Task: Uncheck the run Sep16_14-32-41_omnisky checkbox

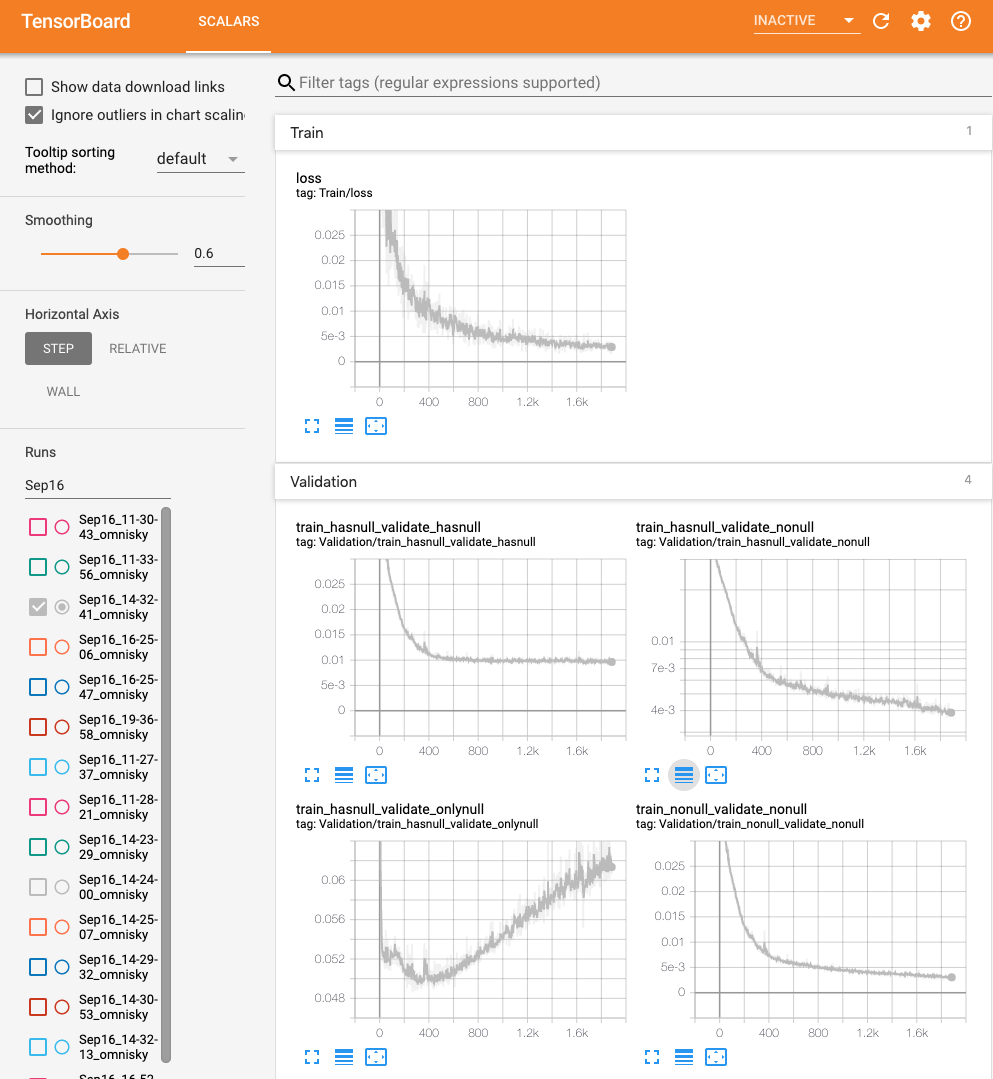Action: coord(38,607)
